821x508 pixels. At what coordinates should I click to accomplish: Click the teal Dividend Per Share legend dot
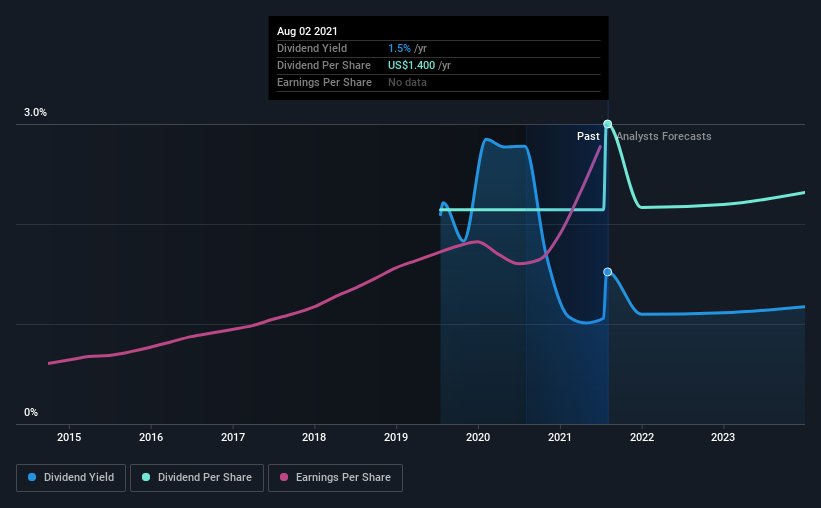tap(146, 477)
